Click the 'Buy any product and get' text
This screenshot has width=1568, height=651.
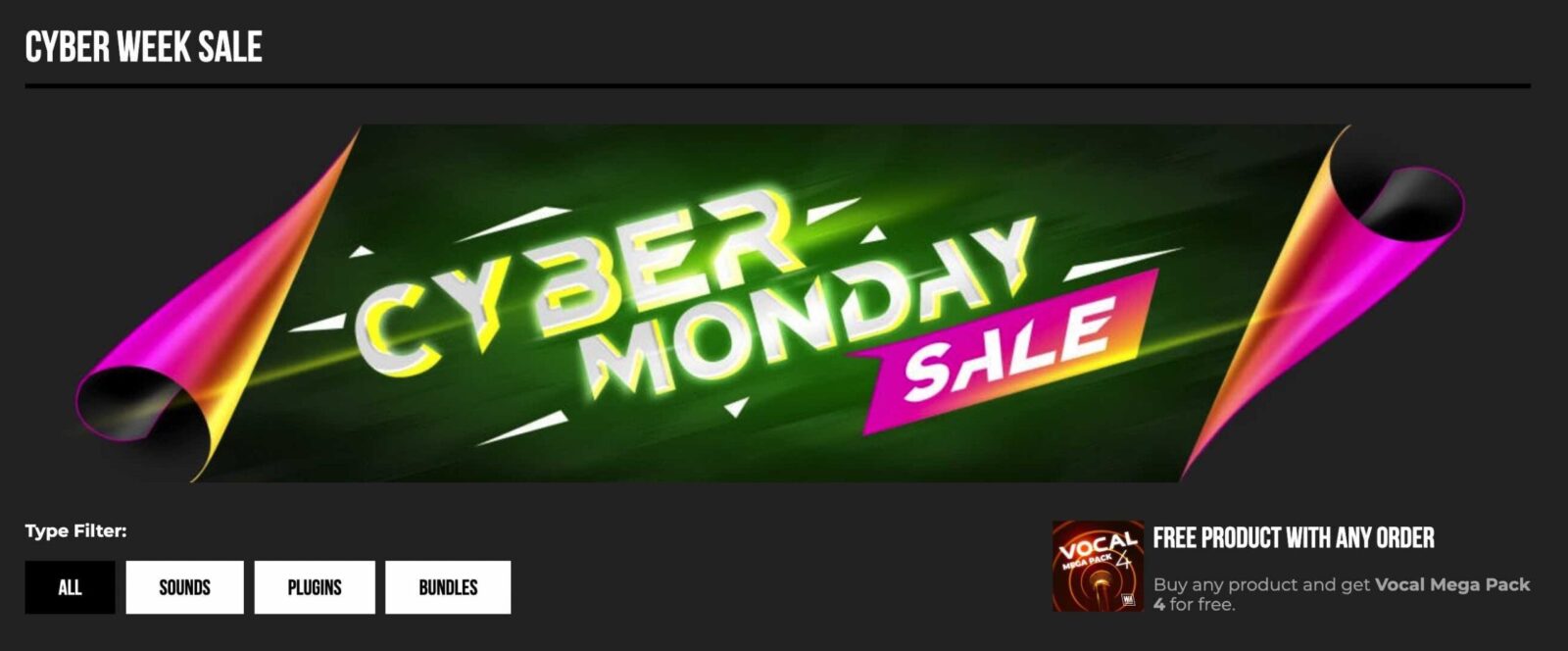click(x=1261, y=584)
